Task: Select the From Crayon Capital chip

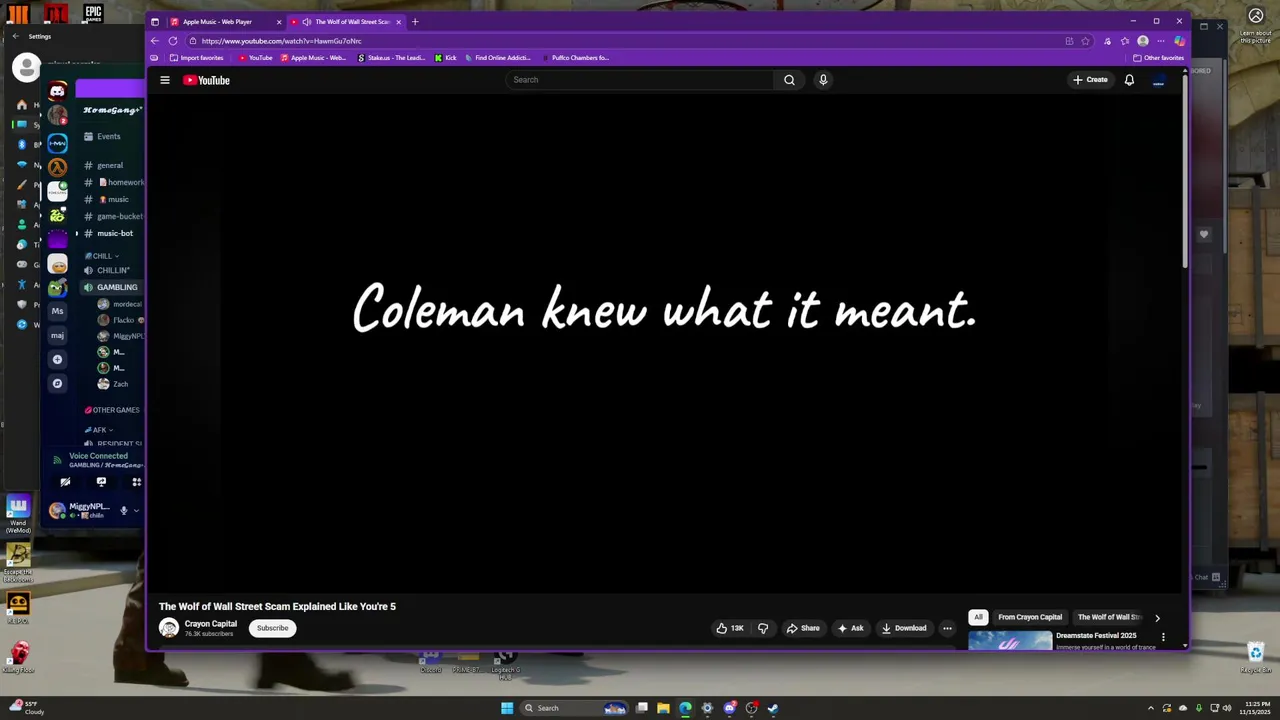Action: 1030,617
